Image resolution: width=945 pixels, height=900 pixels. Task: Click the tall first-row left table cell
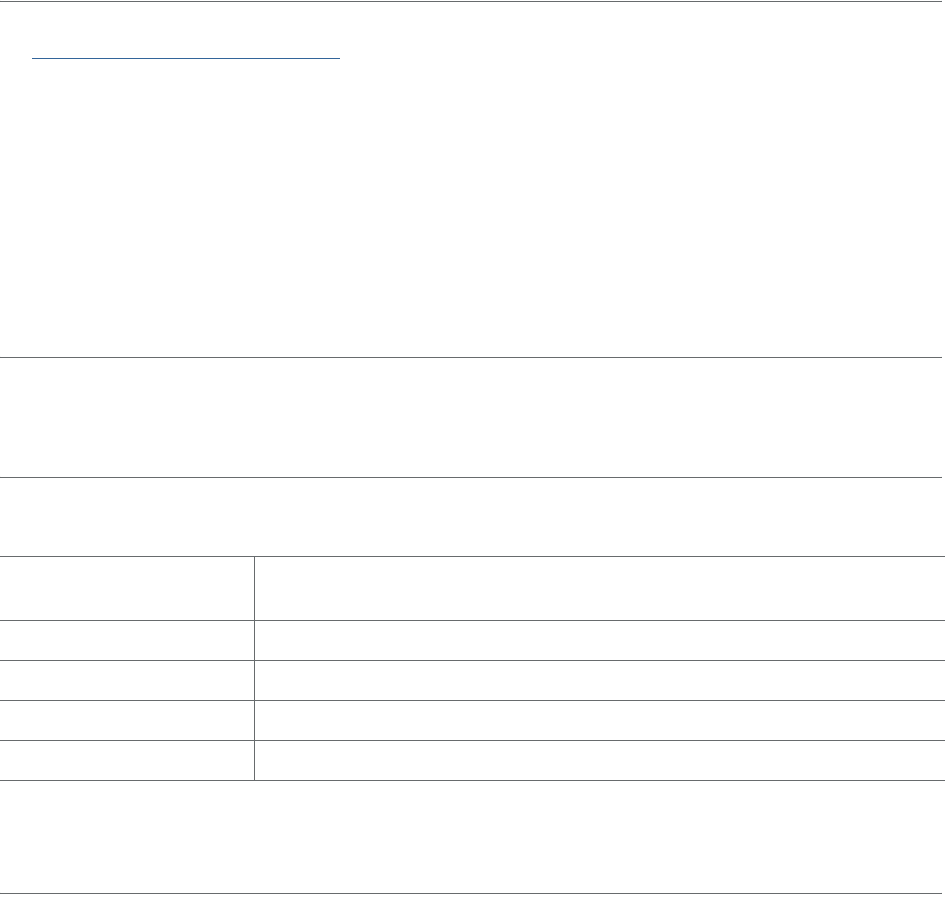coord(127,588)
